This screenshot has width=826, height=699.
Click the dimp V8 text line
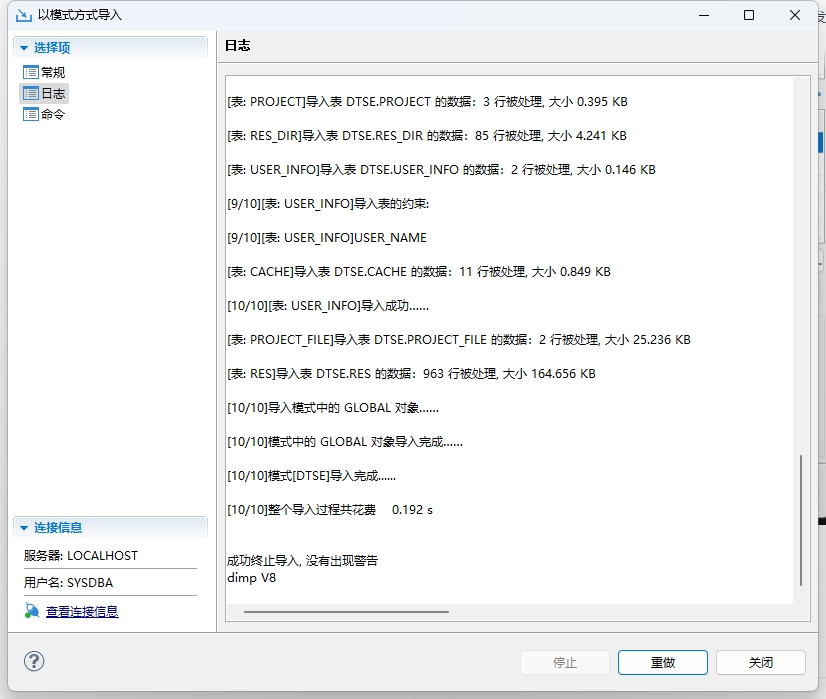251,578
